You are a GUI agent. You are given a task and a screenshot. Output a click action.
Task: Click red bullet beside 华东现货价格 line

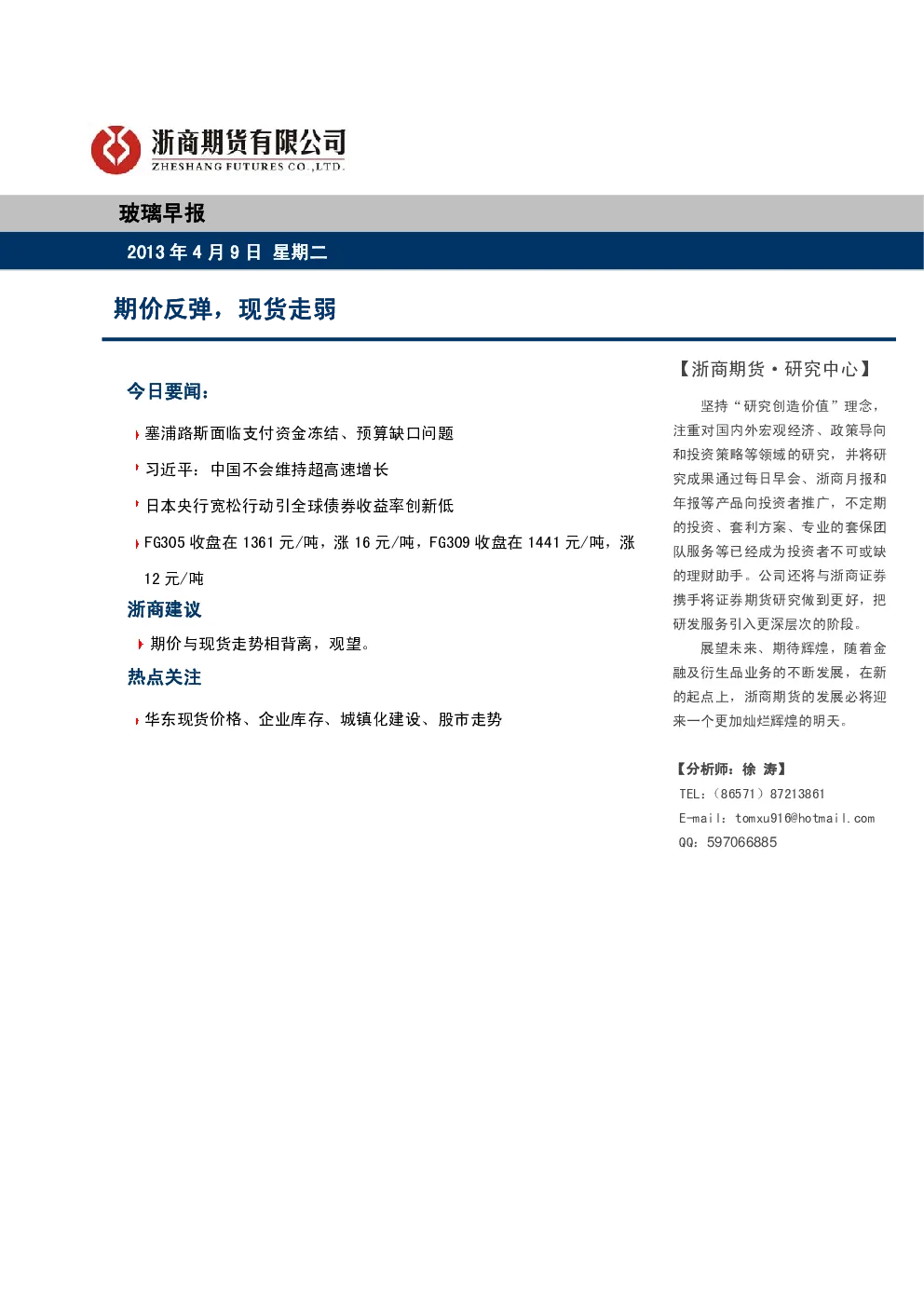(137, 720)
